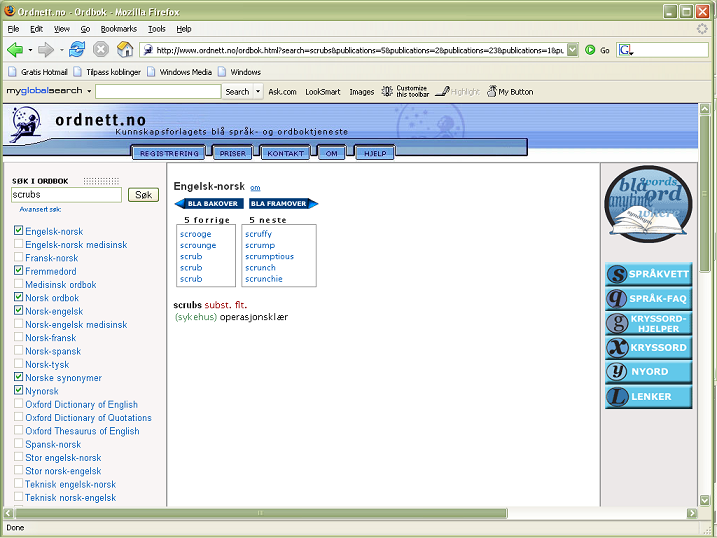The image size is (717, 538).
Task: Toggle the Norske synonymer checkbox
Action: point(18,378)
